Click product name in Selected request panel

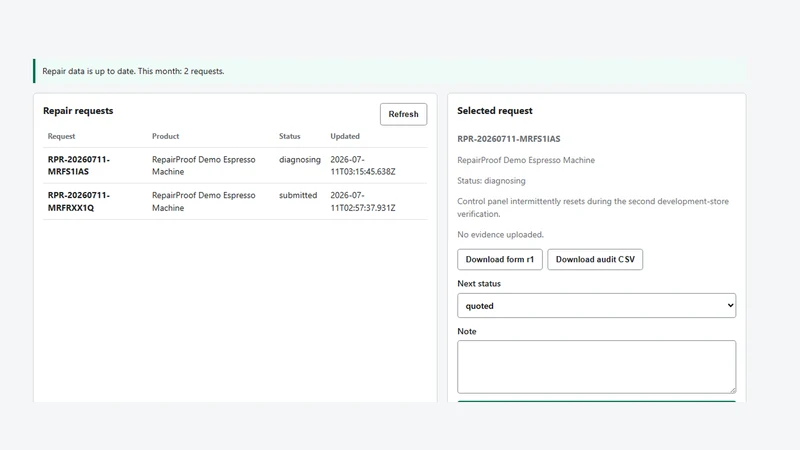click(x=526, y=160)
